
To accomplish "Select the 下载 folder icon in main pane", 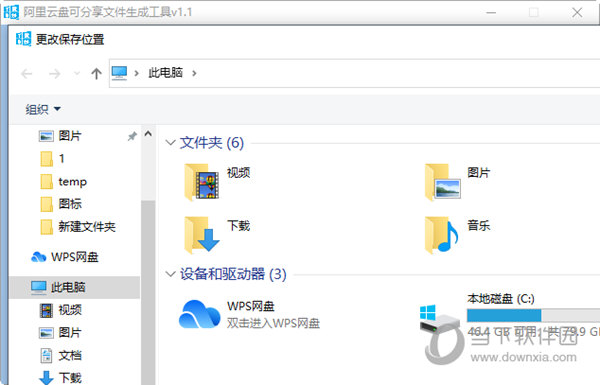I will [202, 235].
